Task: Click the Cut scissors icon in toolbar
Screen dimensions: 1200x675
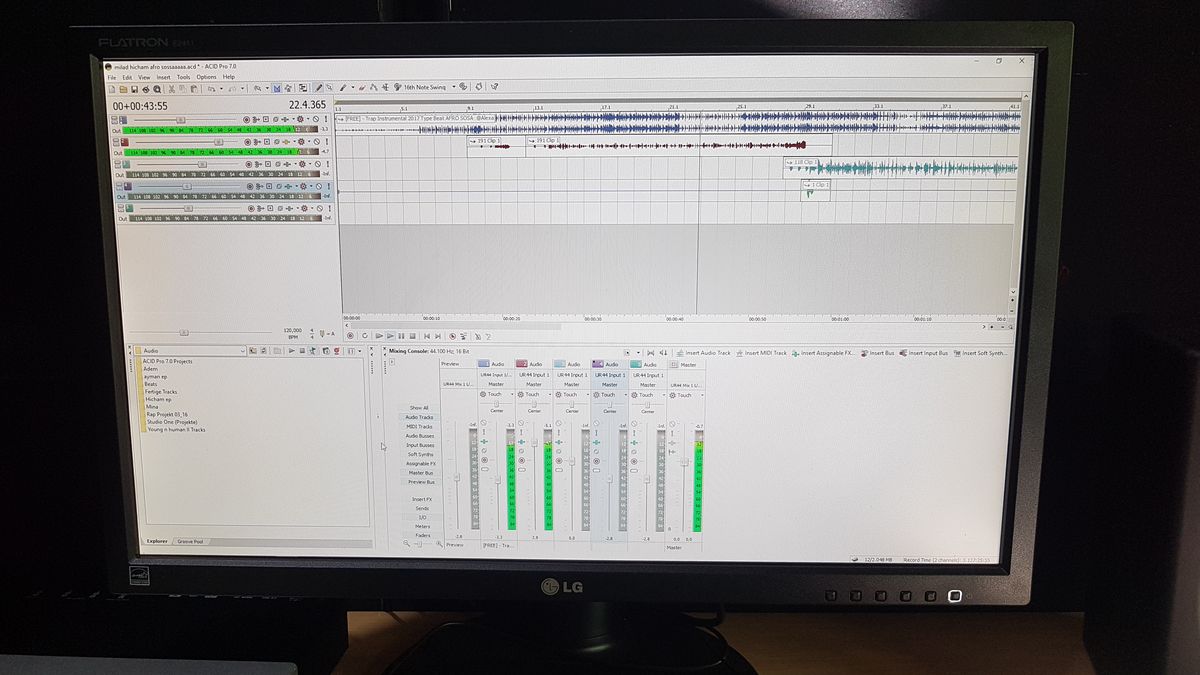Action: point(172,89)
